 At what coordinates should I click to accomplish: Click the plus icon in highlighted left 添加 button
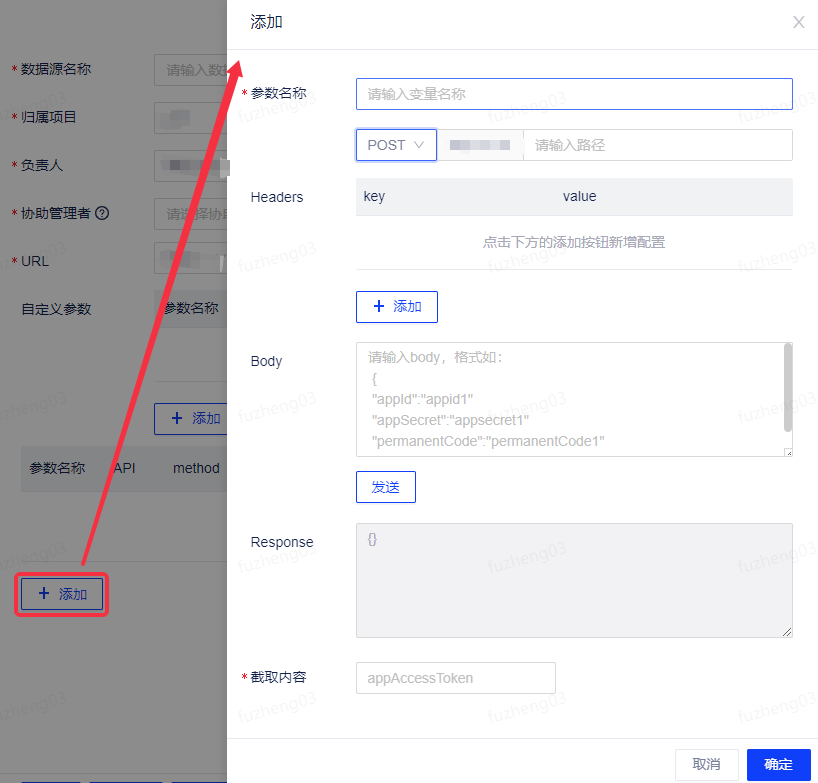click(43, 594)
